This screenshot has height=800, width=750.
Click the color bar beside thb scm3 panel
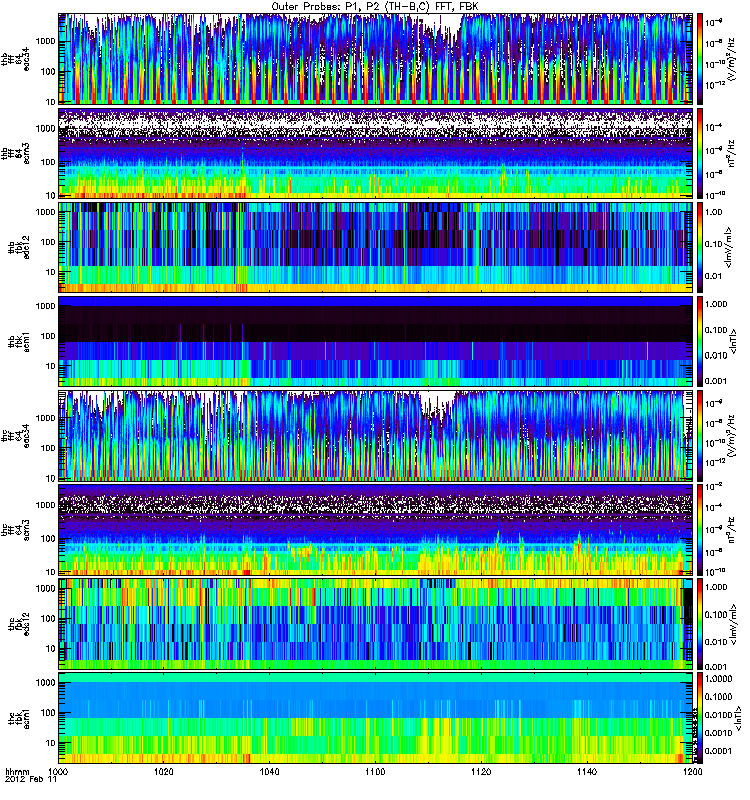699,153
